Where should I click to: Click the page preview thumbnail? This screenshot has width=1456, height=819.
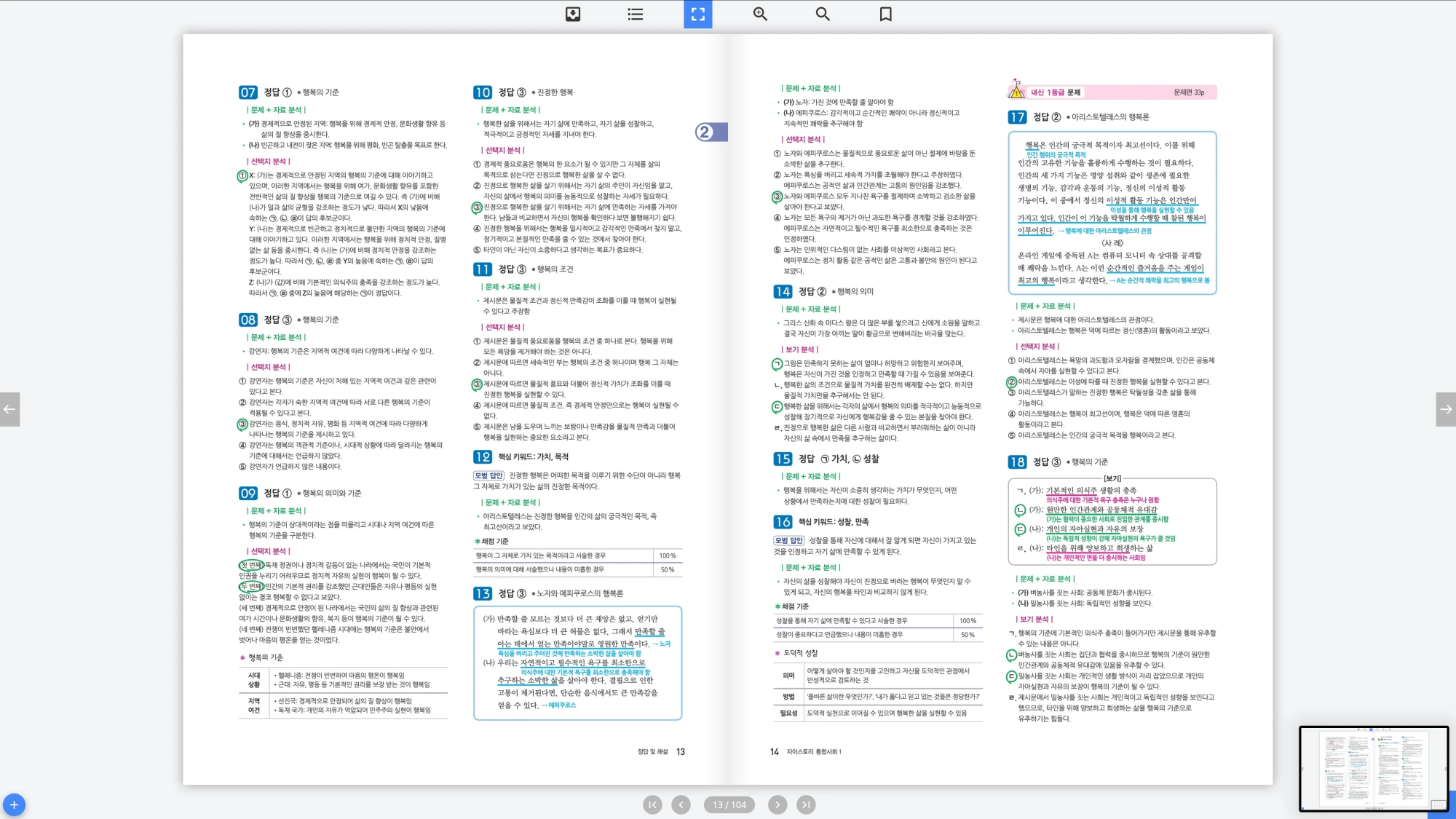(x=1373, y=768)
